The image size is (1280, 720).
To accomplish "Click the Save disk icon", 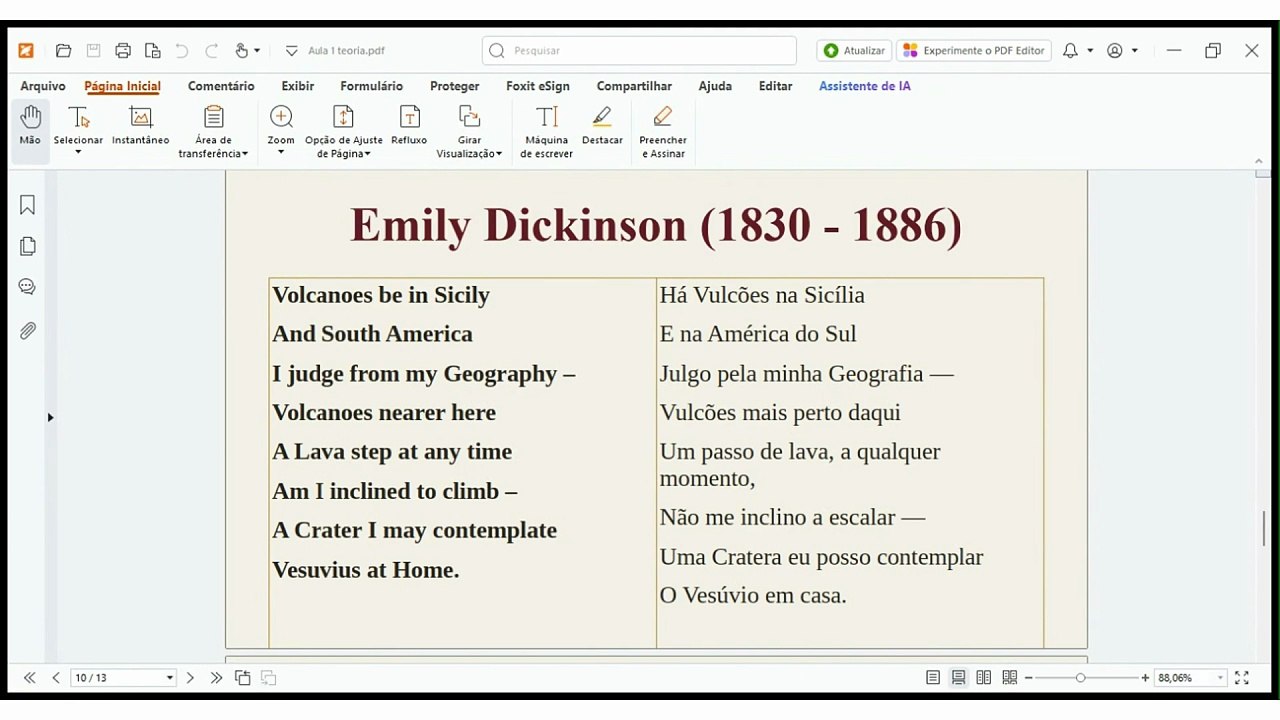I will click(93, 51).
